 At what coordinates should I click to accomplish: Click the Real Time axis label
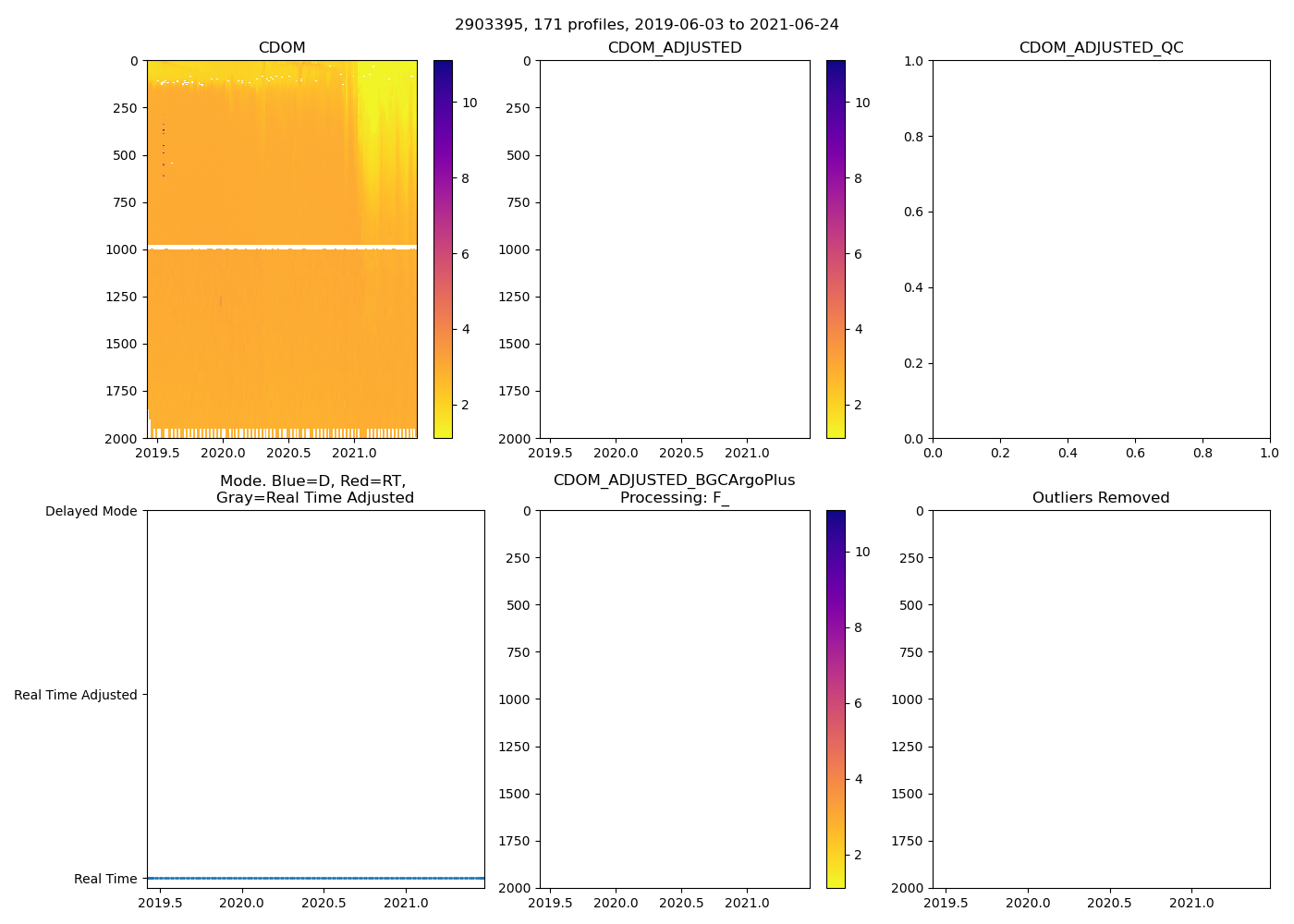[x=104, y=879]
